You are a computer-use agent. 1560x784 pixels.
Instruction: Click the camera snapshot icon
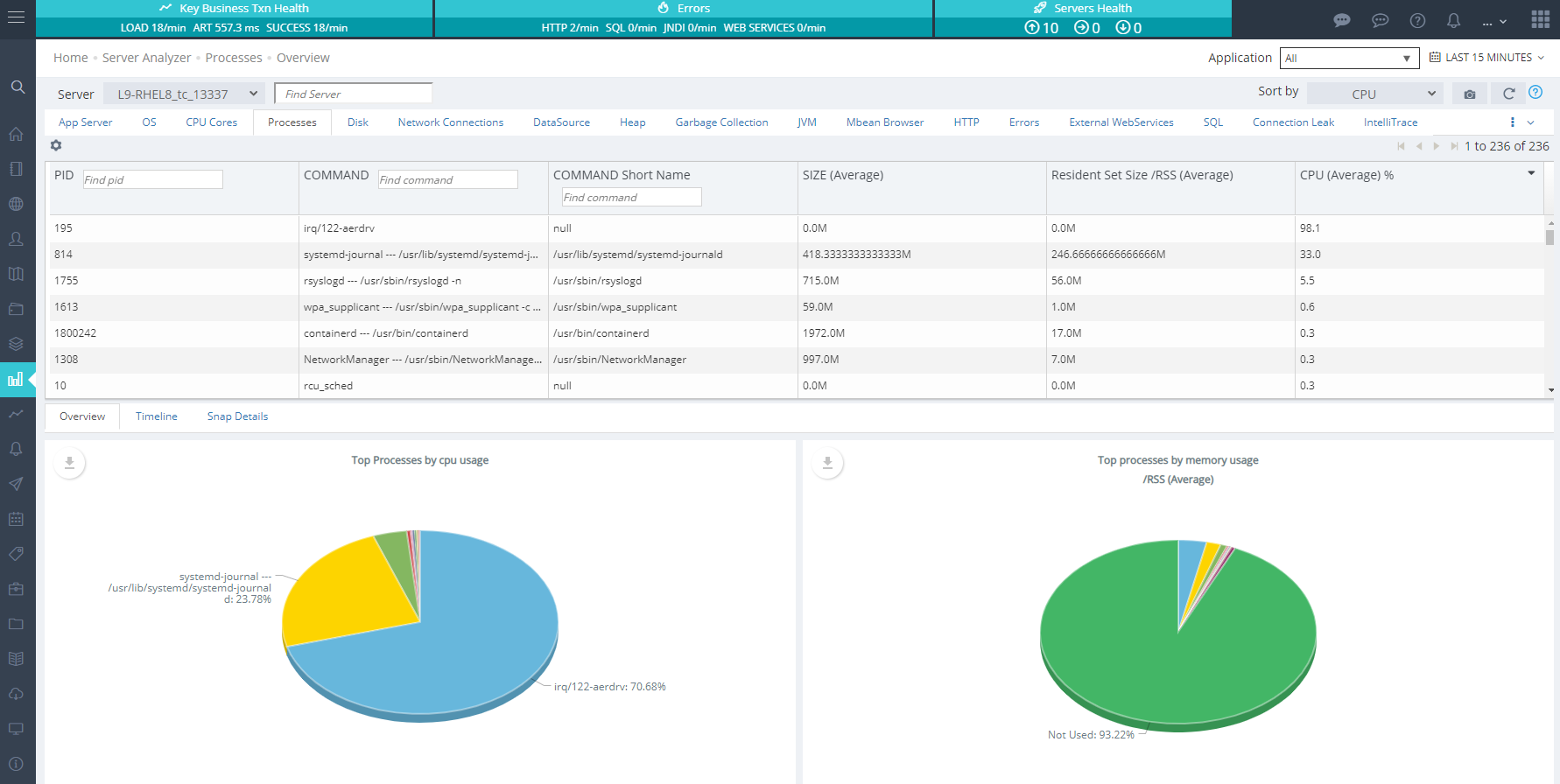pyautogui.click(x=1470, y=94)
